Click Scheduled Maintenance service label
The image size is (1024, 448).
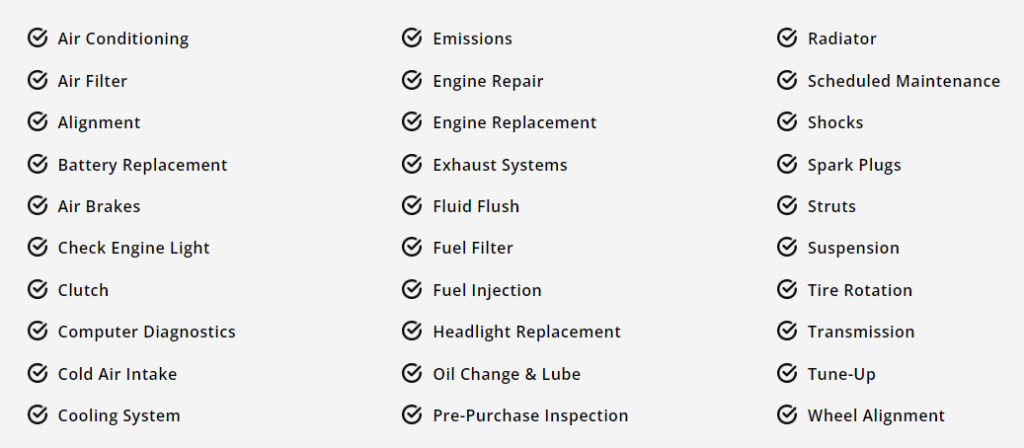pyautogui.click(x=904, y=81)
